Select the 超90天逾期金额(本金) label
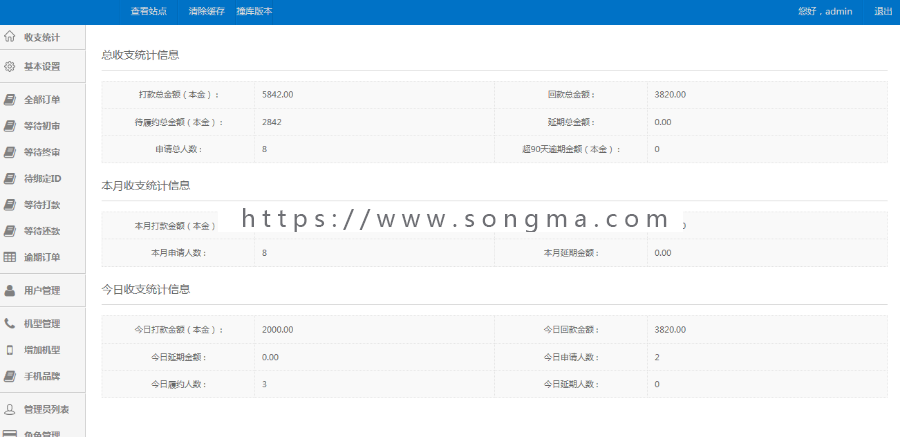 (x=571, y=149)
